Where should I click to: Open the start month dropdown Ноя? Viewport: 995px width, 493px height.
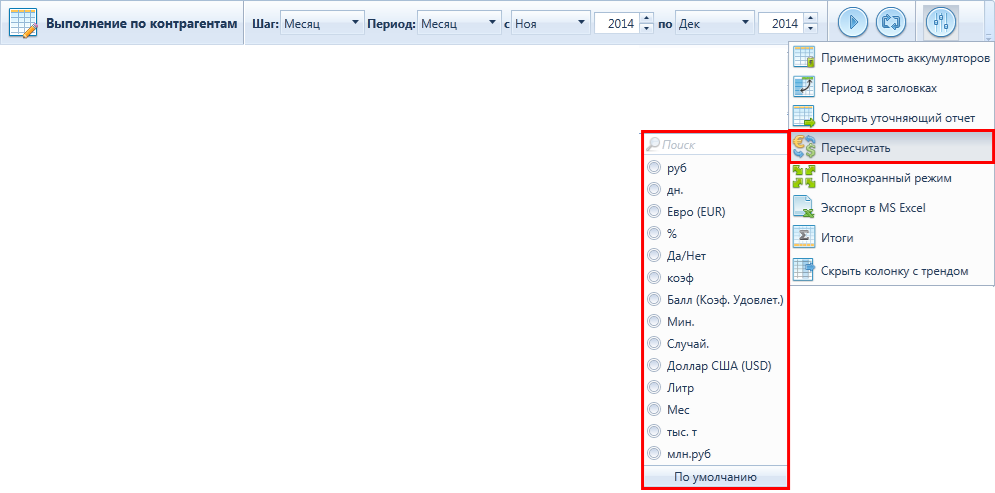pyautogui.click(x=550, y=23)
